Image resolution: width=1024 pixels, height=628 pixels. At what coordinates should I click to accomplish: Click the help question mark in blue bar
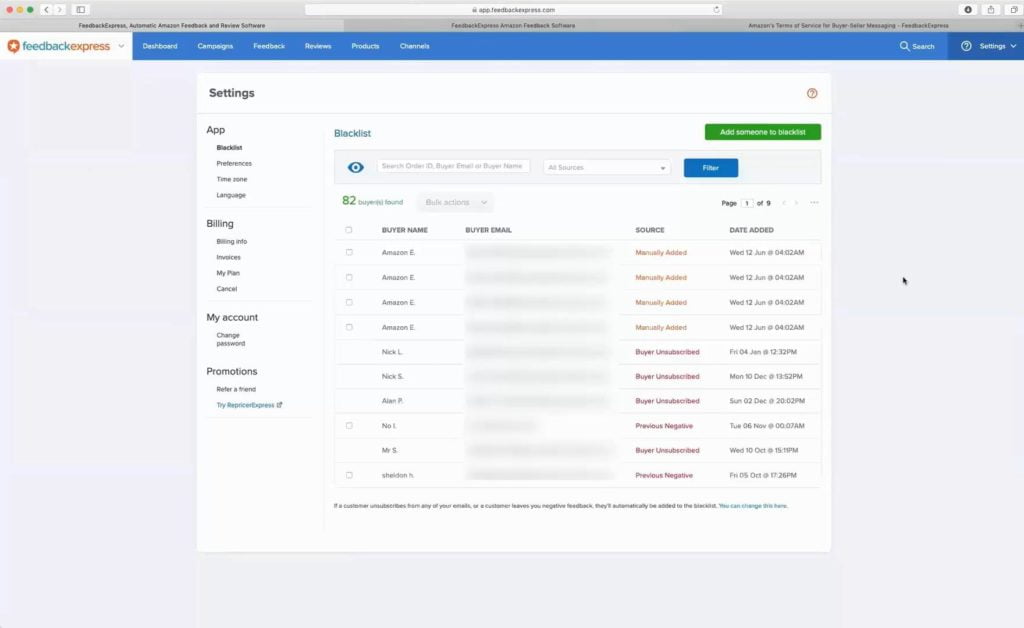[x=966, y=46]
